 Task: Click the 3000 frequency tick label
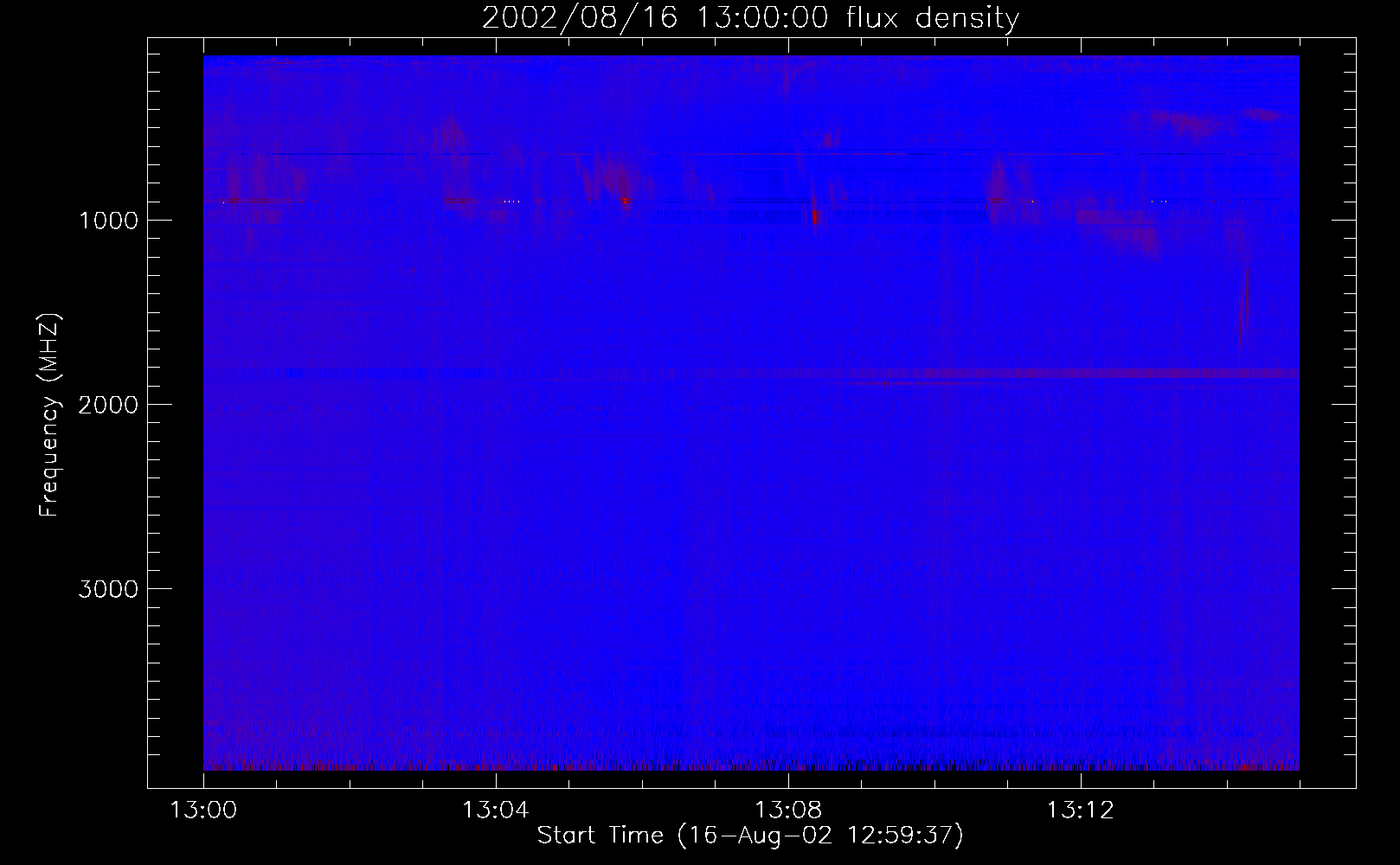click(x=108, y=589)
